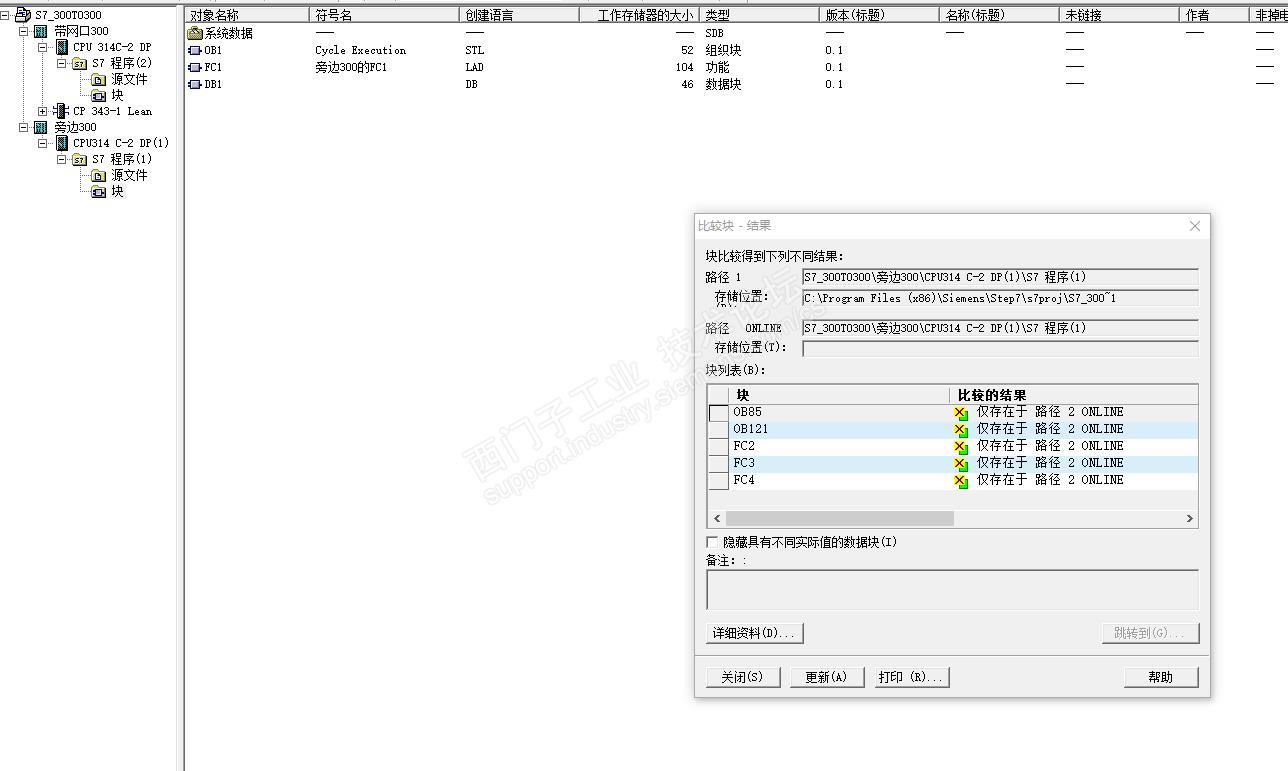1288x771 pixels.
Task: Collapse the 带网口300 station node
Action: pyautogui.click(x=24, y=31)
